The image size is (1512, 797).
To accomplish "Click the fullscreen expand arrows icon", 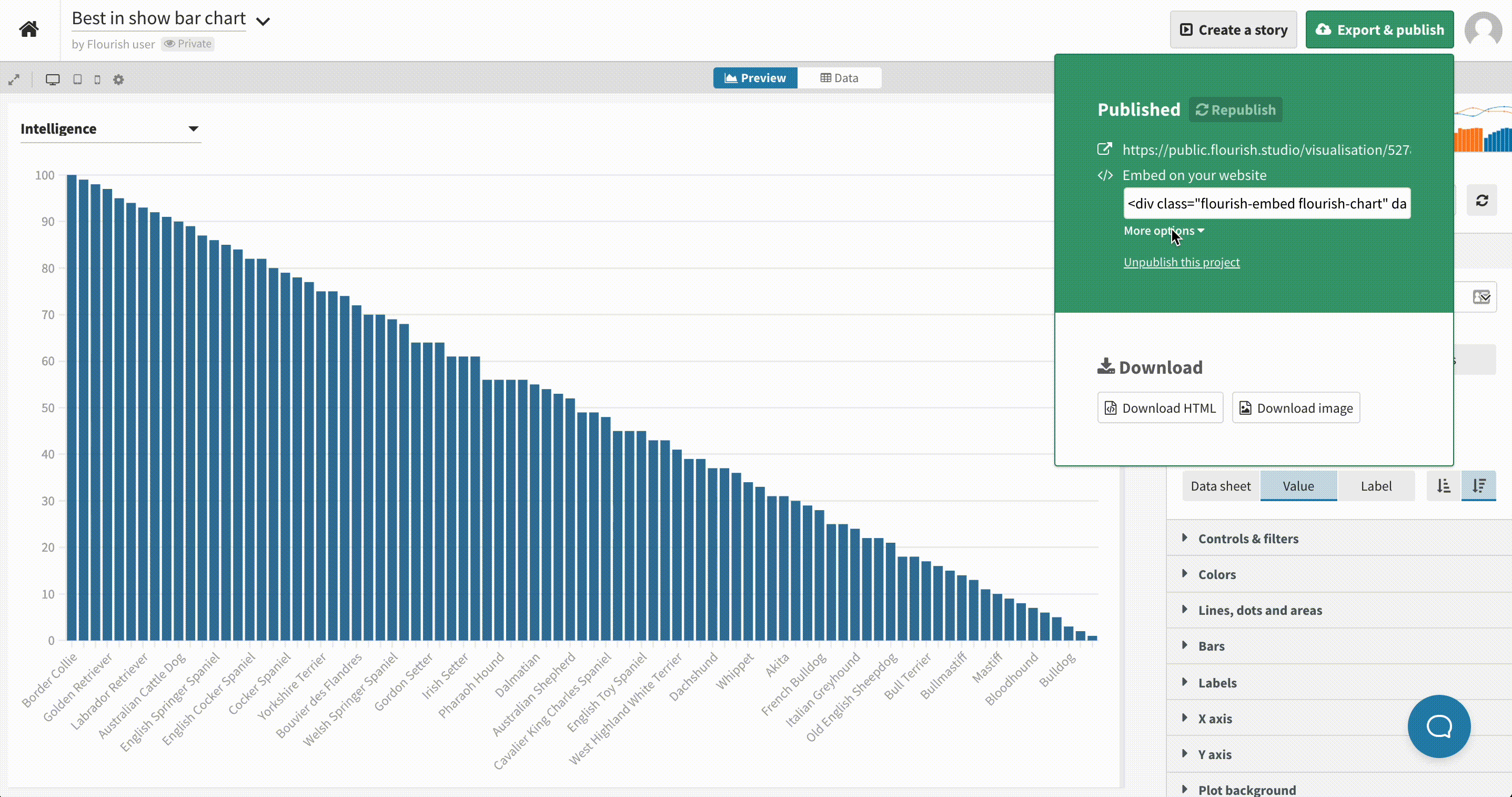I will (14, 79).
